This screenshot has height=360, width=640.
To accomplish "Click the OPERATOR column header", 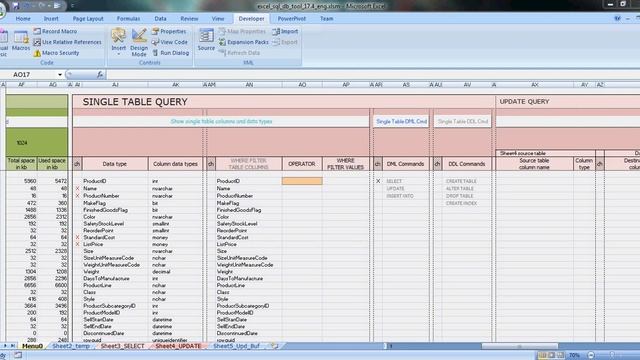I will 302,164.
